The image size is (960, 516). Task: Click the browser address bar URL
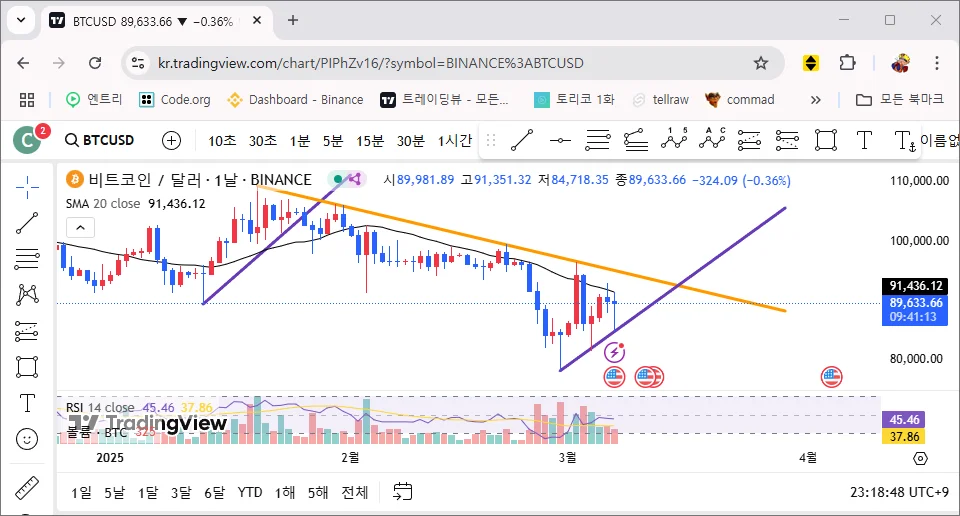tap(370, 63)
